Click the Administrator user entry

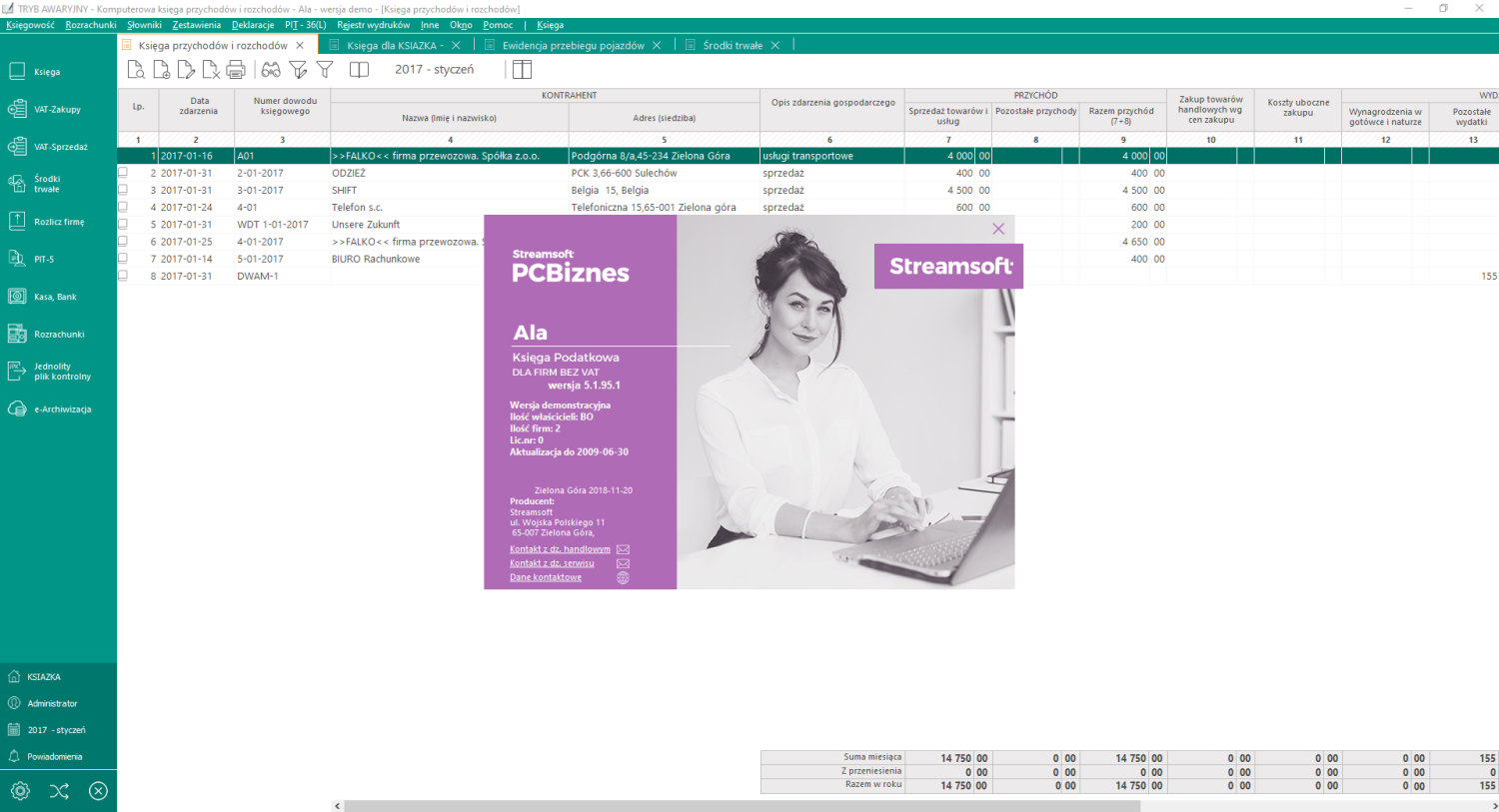(x=52, y=703)
